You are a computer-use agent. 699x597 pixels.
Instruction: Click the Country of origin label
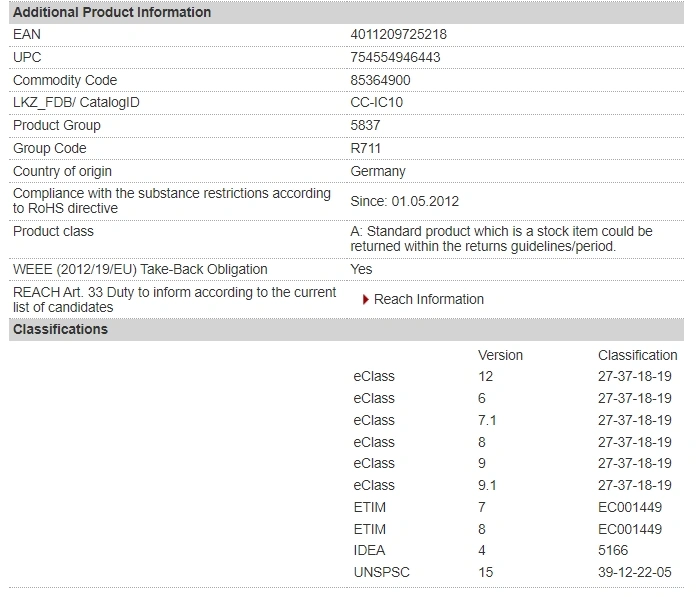[62, 171]
